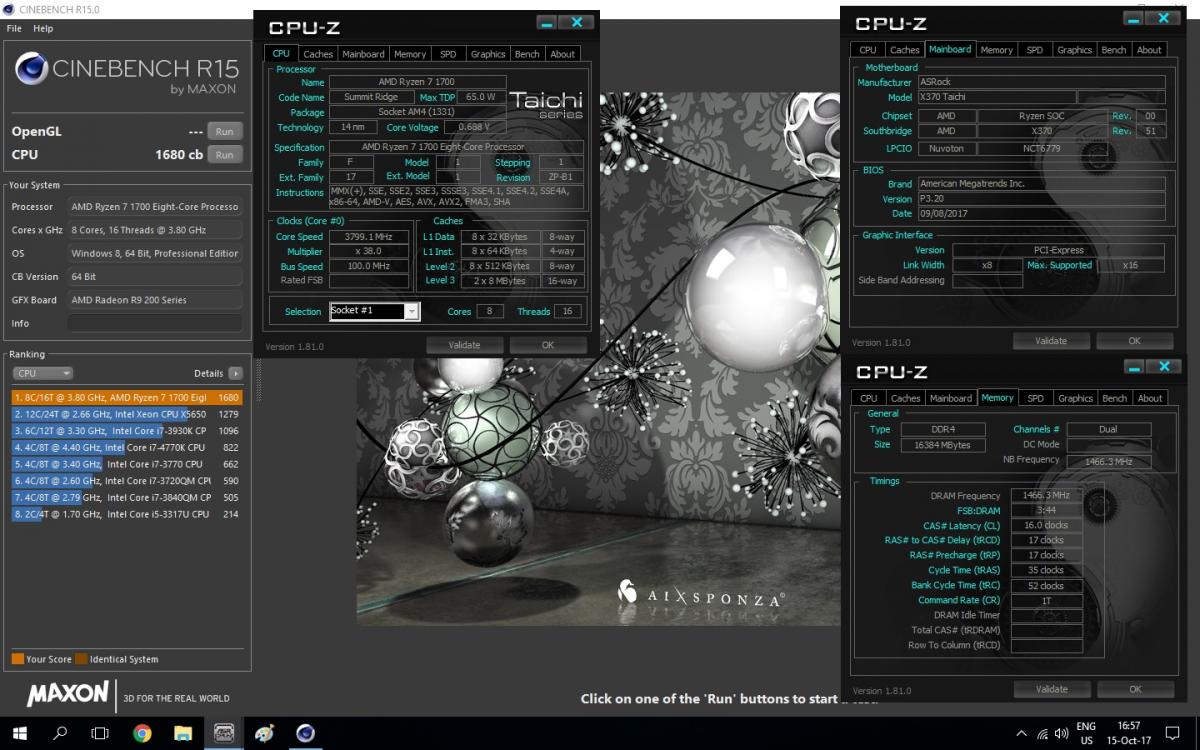
Task: Click Validate in the Mainboard CPU-Z window
Action: [x=1051, y=341]
